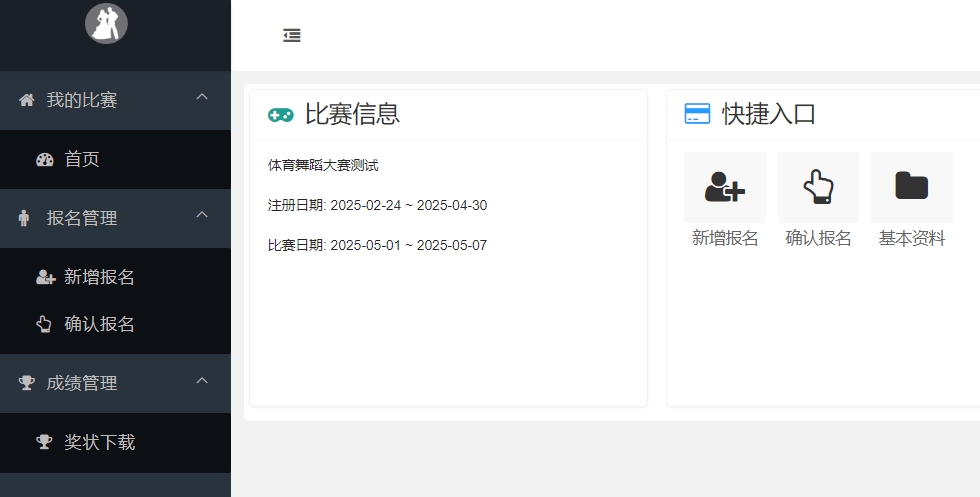
Task: Click the dancing couple logo avatar
Action: point(106,23)
